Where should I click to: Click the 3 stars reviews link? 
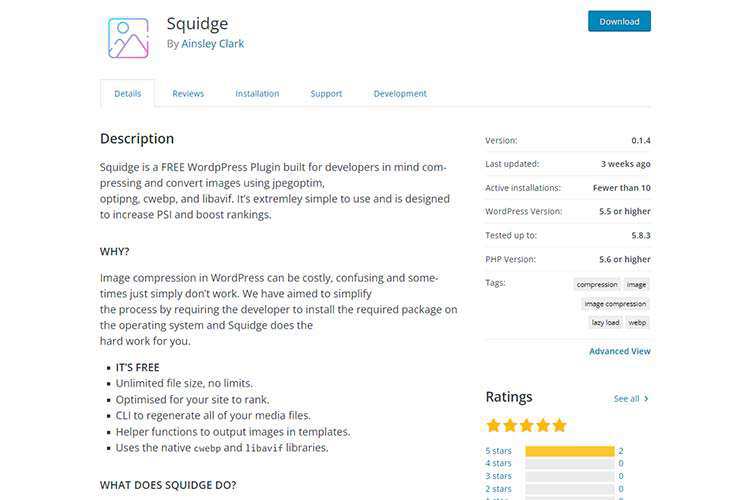coord(498,476)
